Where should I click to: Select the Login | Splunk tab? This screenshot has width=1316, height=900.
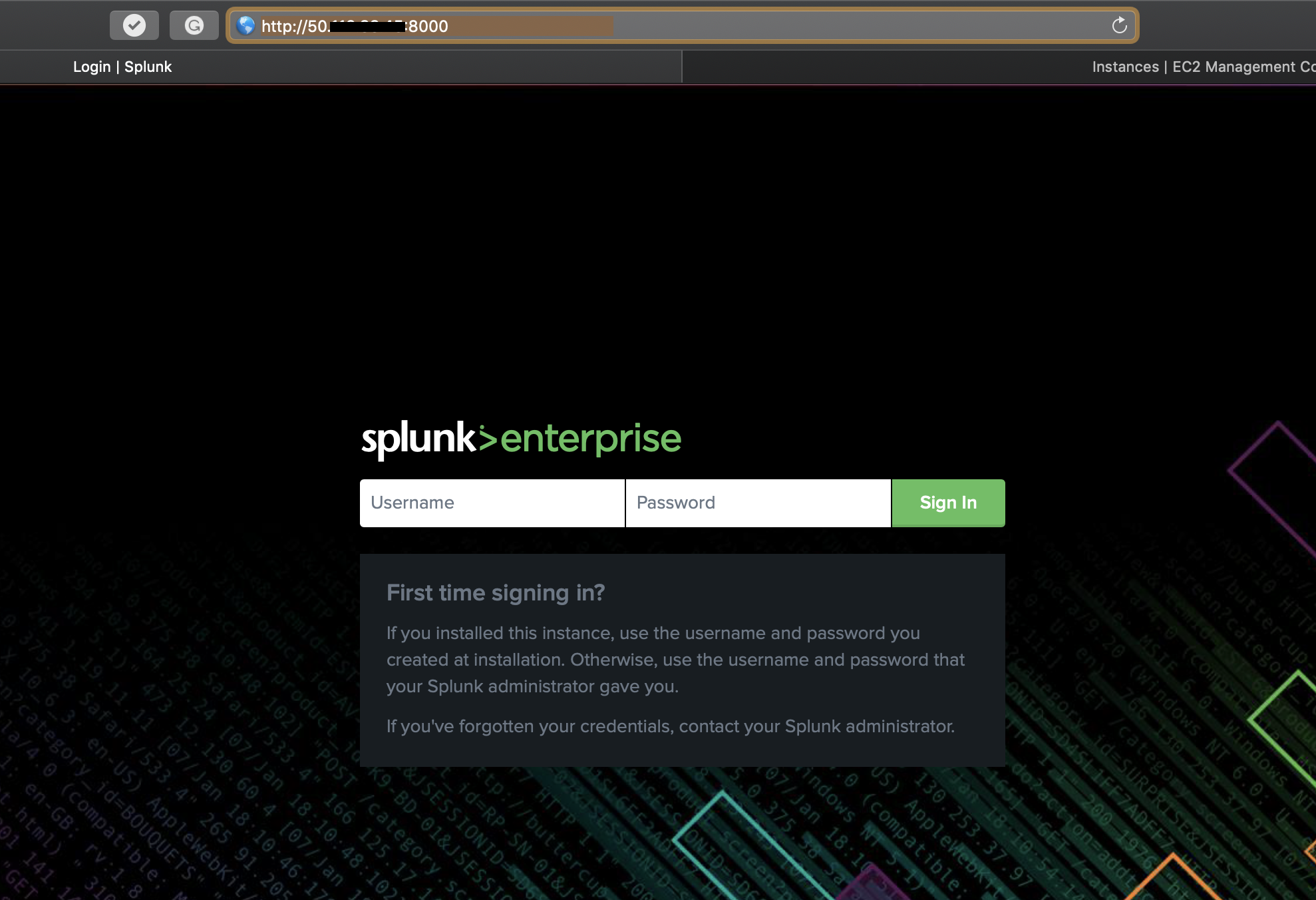[x=122, y=67]
